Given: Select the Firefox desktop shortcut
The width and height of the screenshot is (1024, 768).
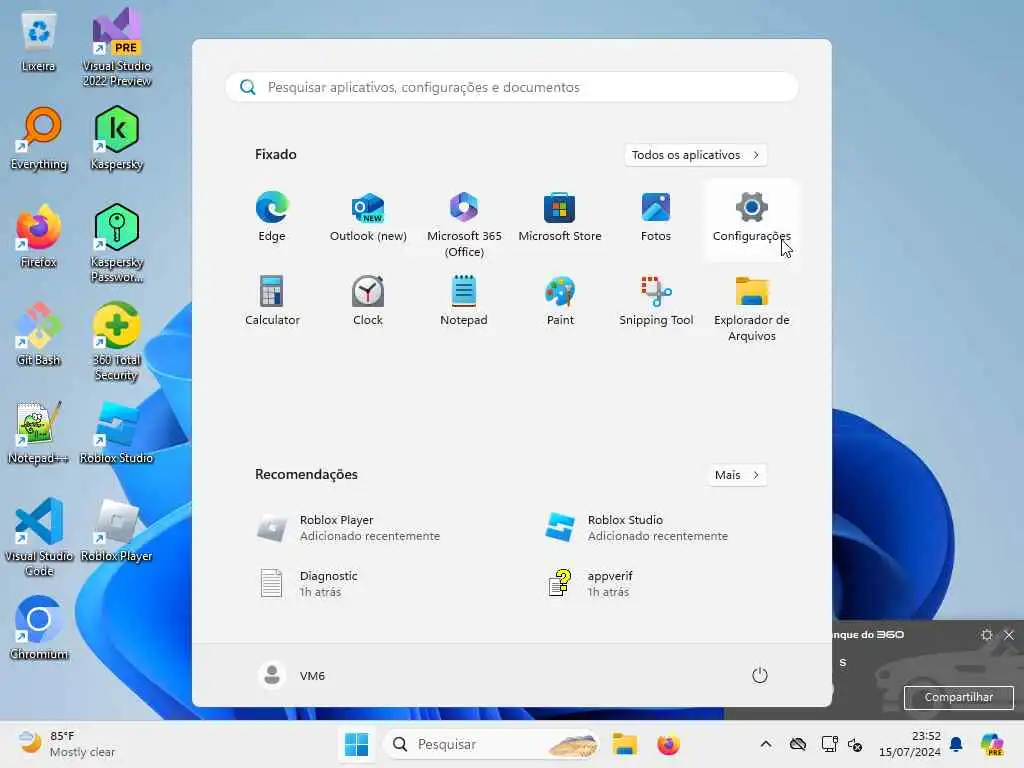Looking at the screenshot, I should point(39,236).
